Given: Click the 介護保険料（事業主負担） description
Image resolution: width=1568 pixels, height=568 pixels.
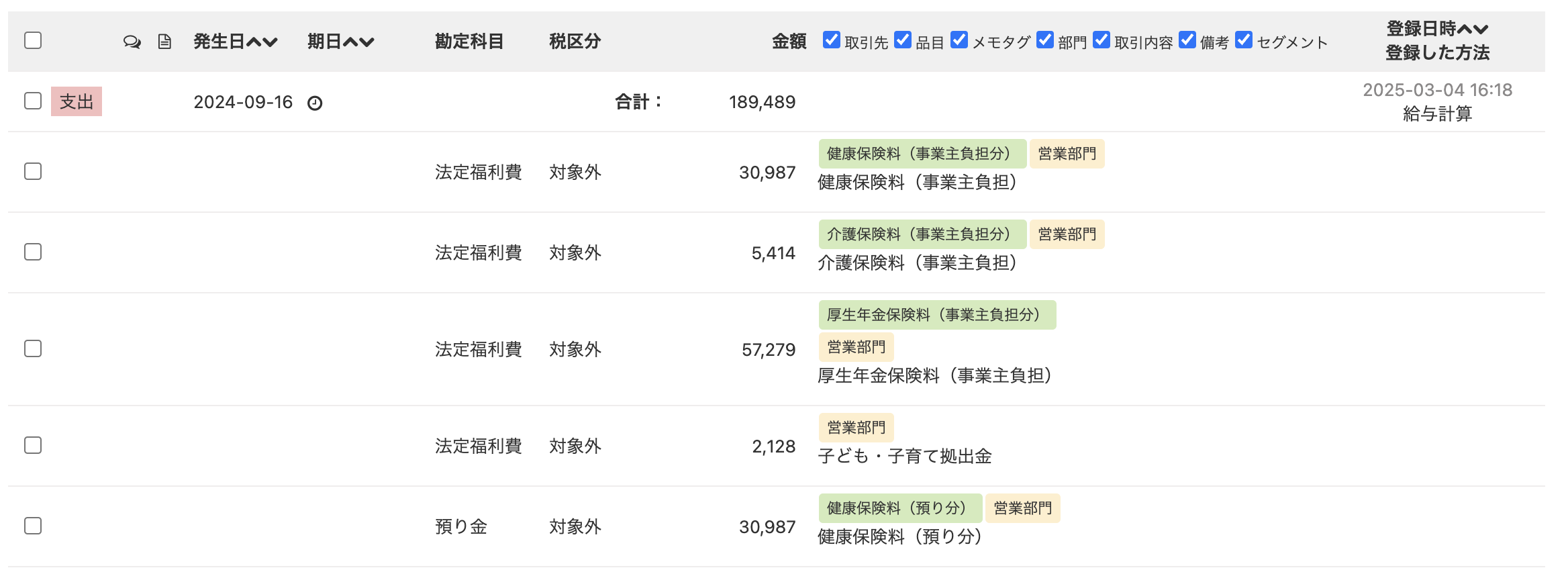Looking at the screenshot, I should coord(918,263).
